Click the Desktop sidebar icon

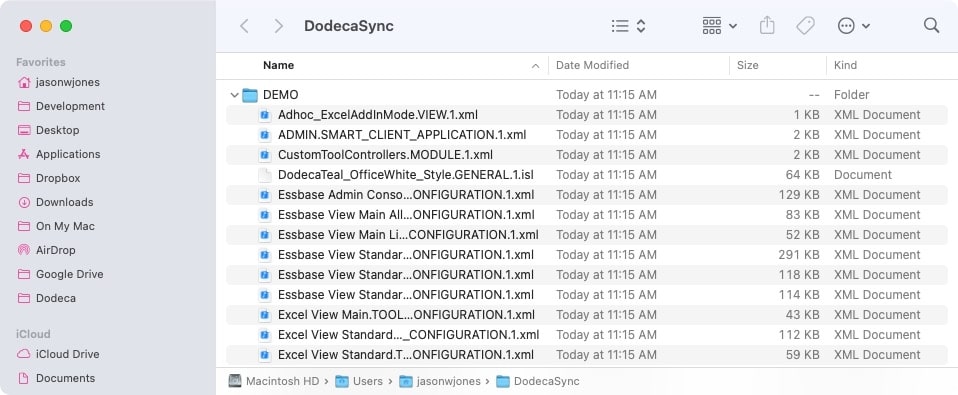24,130
